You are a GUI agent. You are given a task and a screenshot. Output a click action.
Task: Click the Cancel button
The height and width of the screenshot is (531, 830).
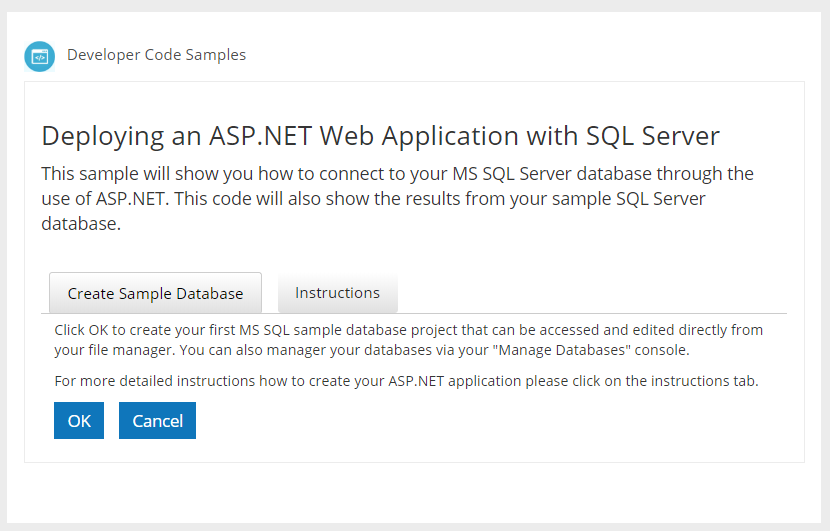[157, 420]
